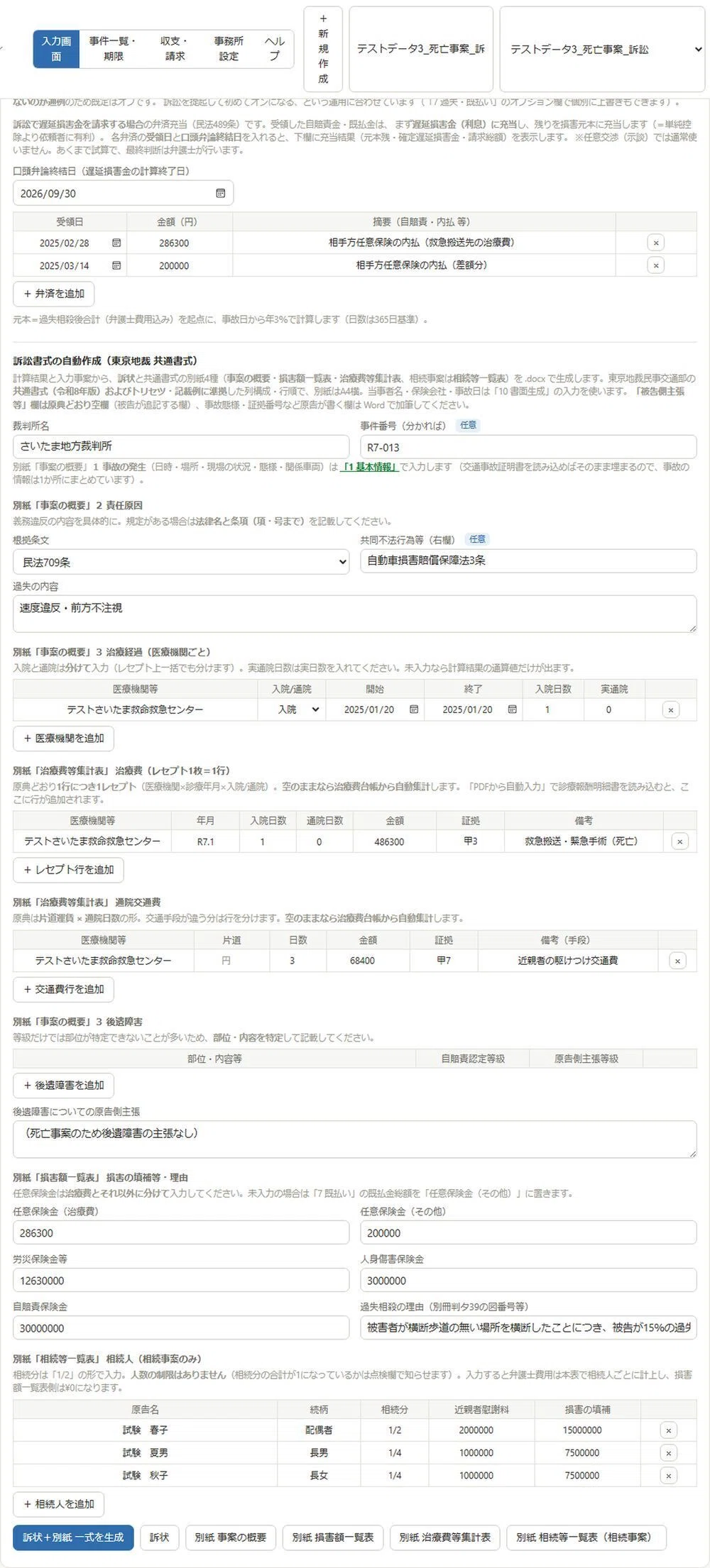Select remarks cell 救急搬送・緊急手術（死亡）
710x1568 pixels.
[584, 841]
